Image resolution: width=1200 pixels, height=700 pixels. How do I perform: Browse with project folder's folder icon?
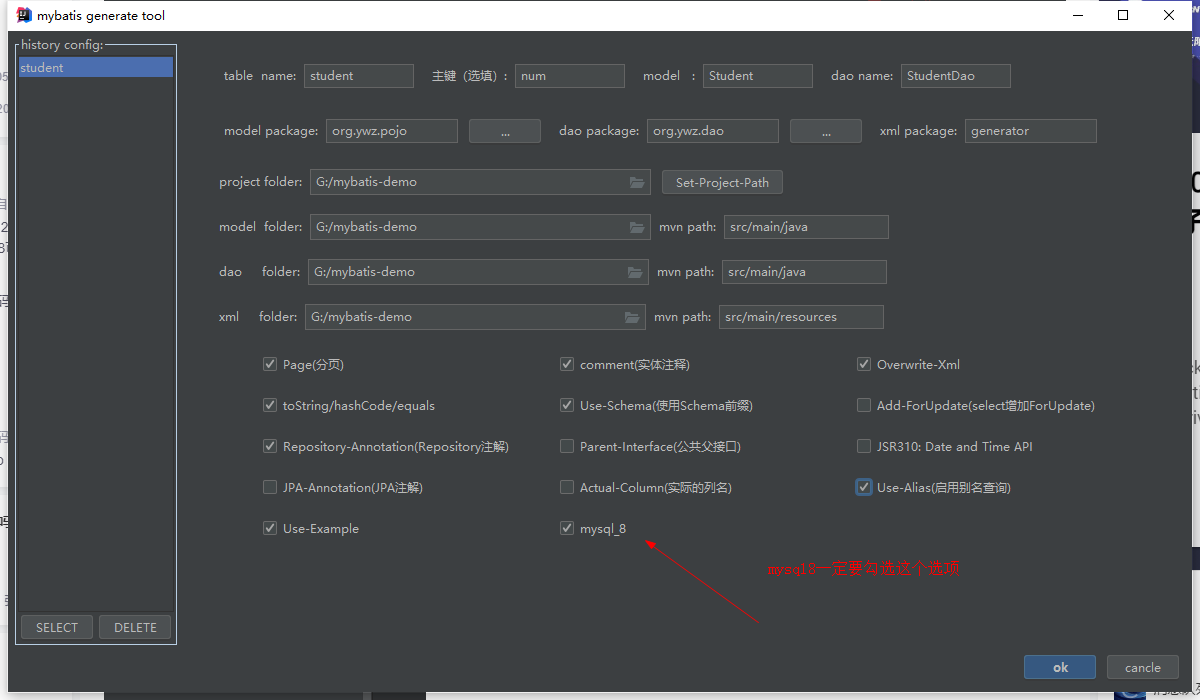click(x=637, y=182)
